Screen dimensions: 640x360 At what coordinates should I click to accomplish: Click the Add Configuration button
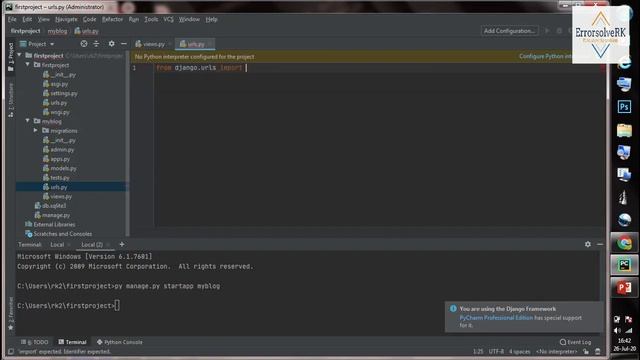pos(509,31)
